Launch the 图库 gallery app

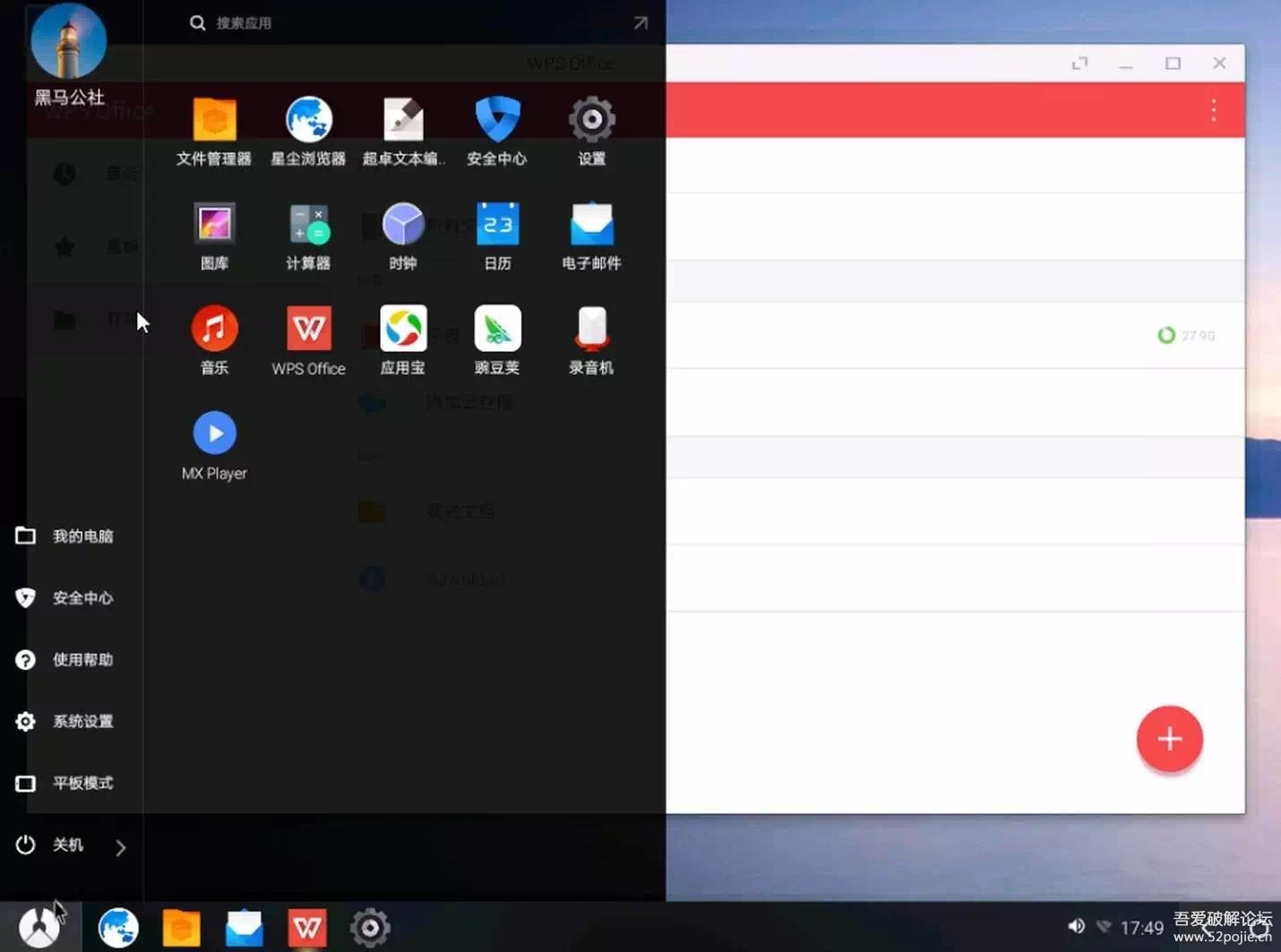click(214, 224)
